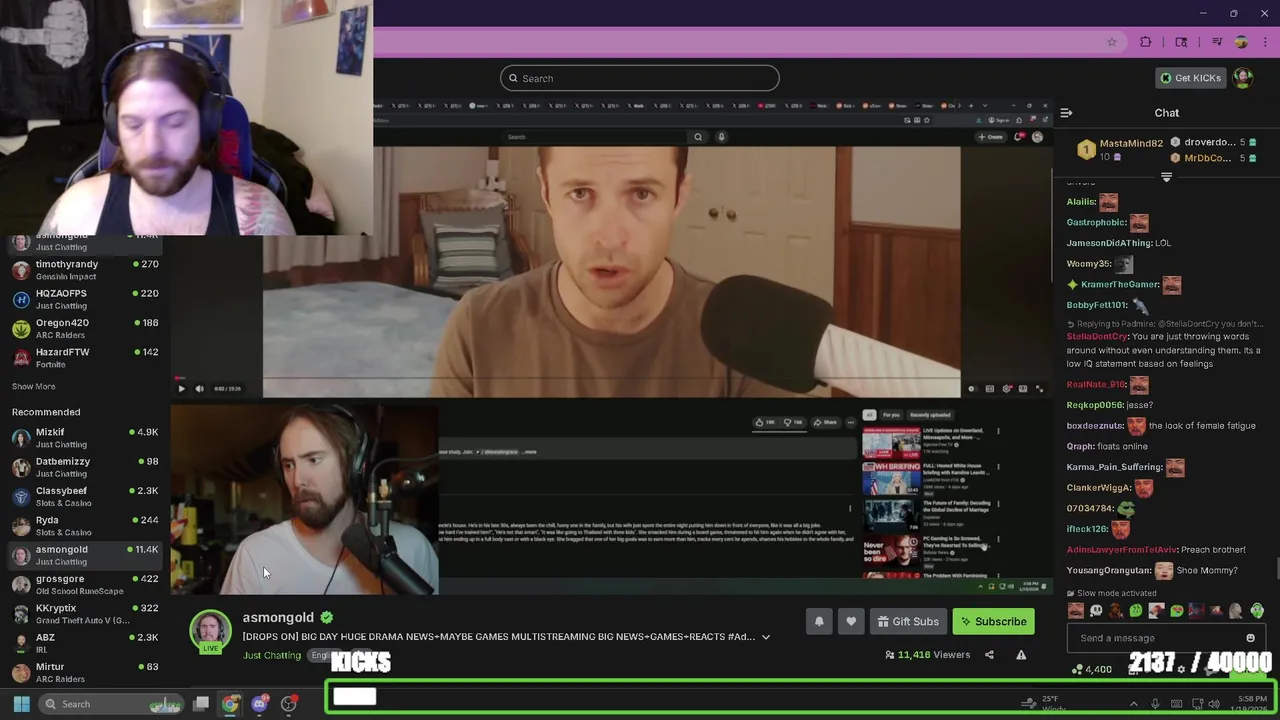The image size is (1280, 720).
Task: Open the Just Chatting category link
Action: click(x=272, y=656)
